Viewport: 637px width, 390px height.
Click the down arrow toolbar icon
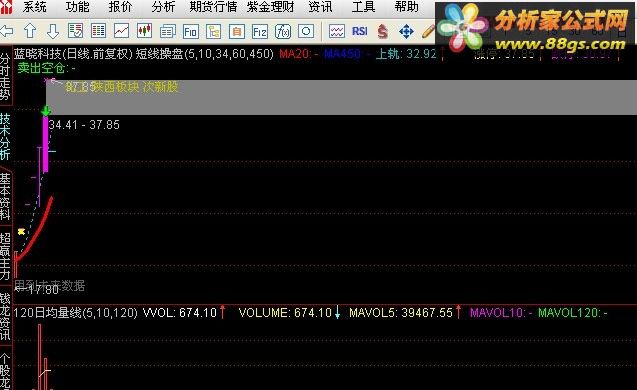pyautogui.click(x=53, y=31)
